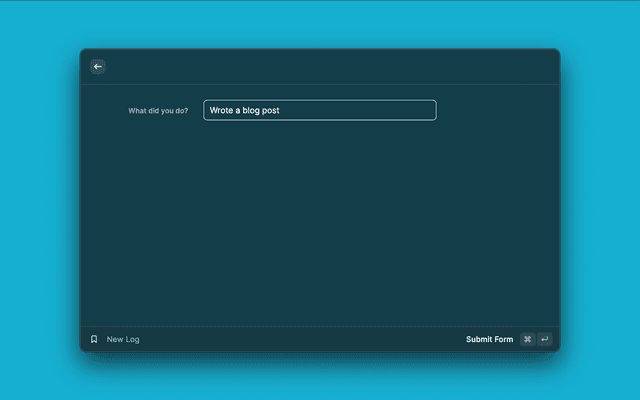
Task: Click the word 'Wrote' in the input
Action: coord(222,110)
